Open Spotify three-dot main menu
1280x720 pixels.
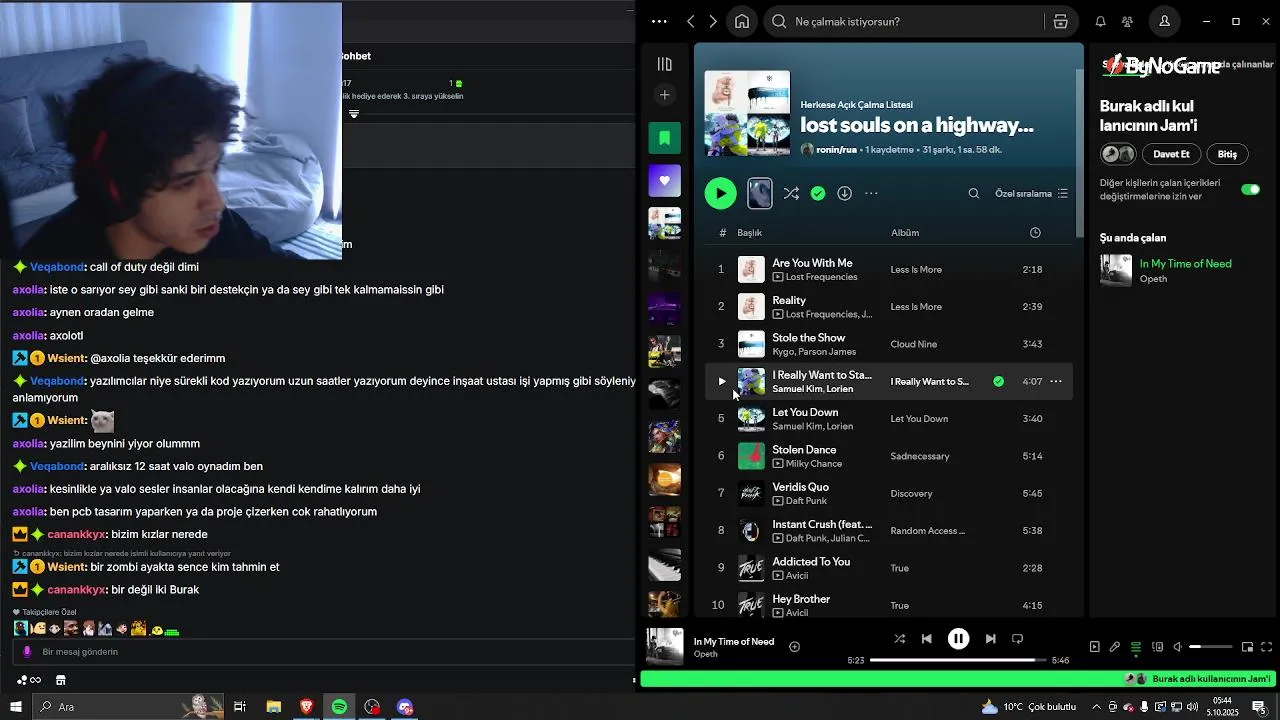pyautogui.click(x=659, y=21)
